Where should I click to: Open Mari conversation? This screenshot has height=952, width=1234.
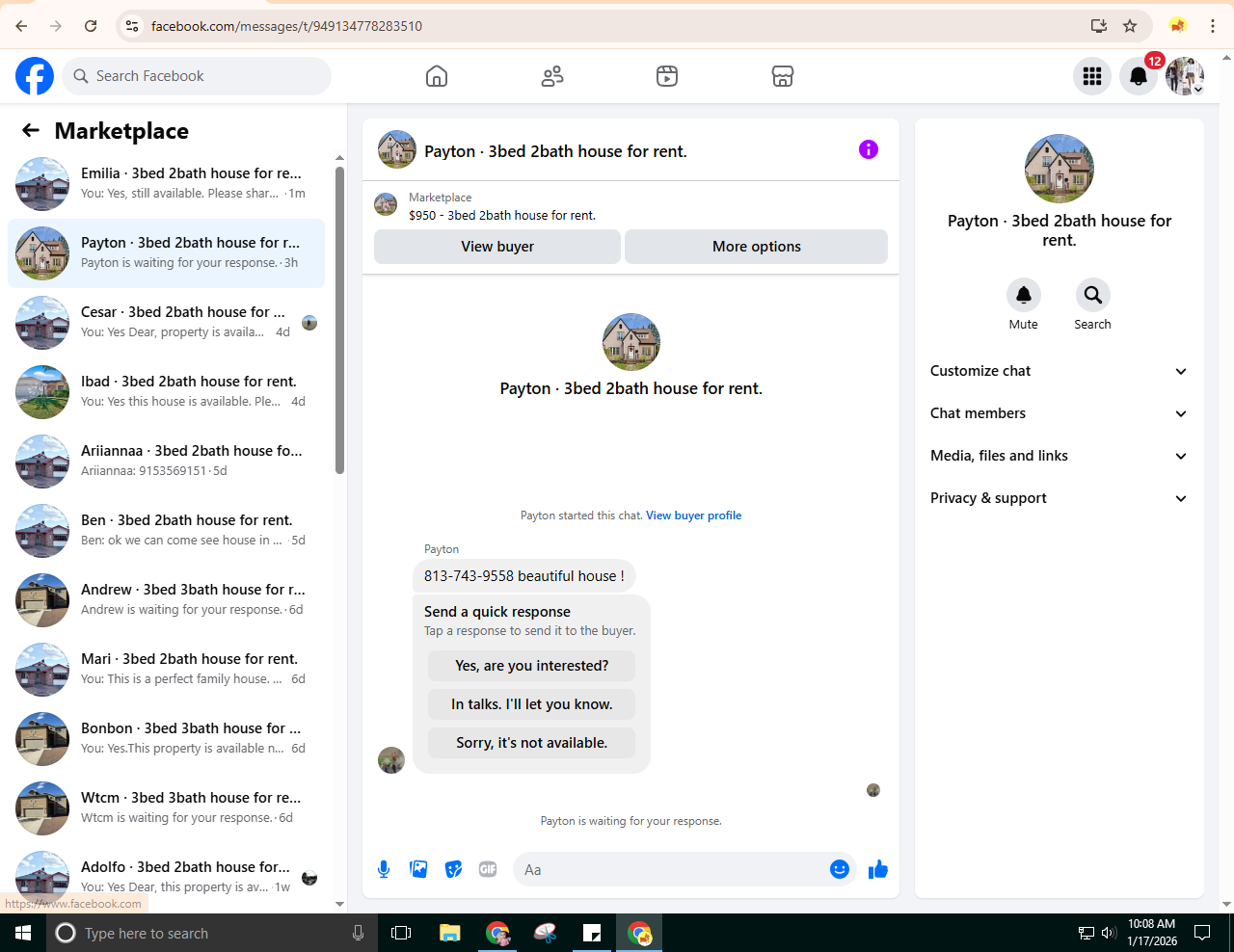pos(167,670)
